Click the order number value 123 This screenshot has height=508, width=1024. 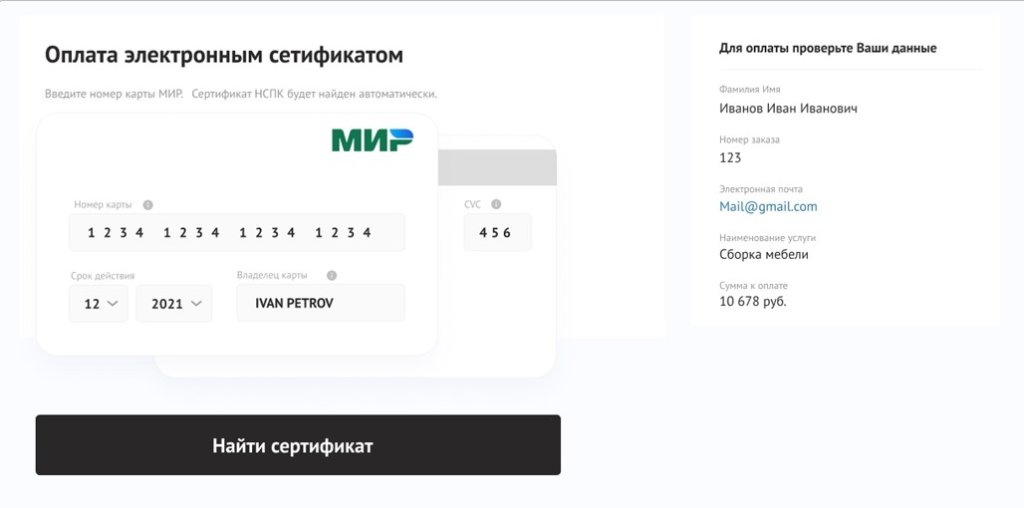(x=730, y=158)
